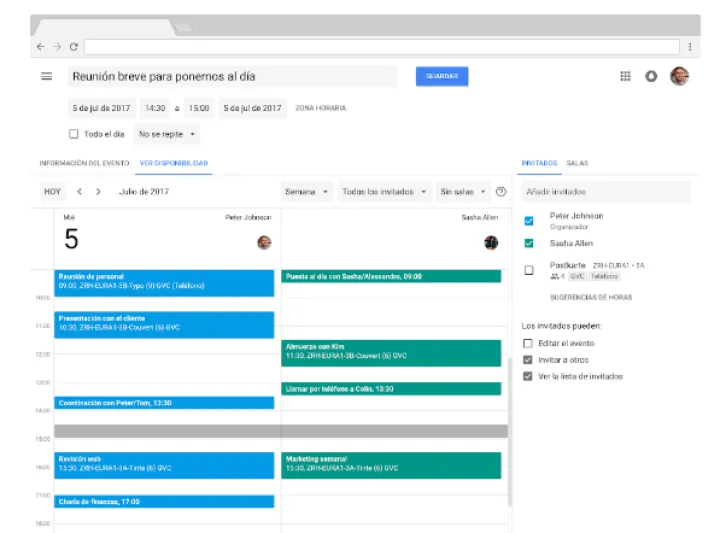Open the Todos los invitados dropdown
Viewport: 720px width, 533px height.
coord(384,191)
